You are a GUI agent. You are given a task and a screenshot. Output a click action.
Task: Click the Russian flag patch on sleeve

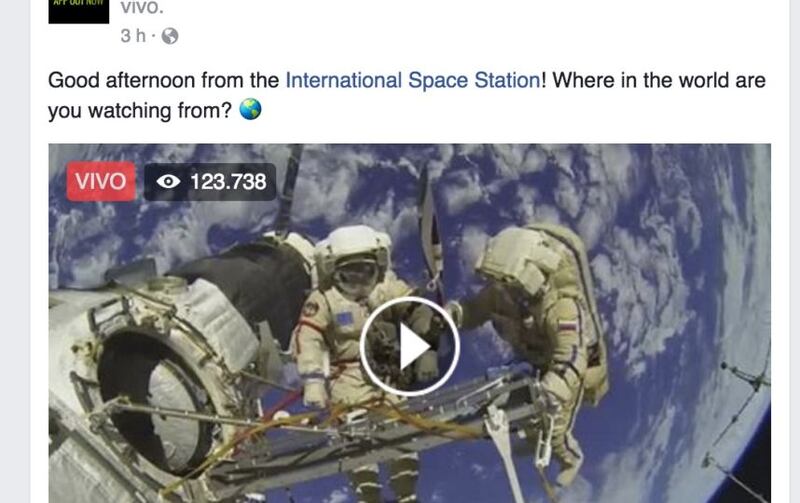point(567,325)
